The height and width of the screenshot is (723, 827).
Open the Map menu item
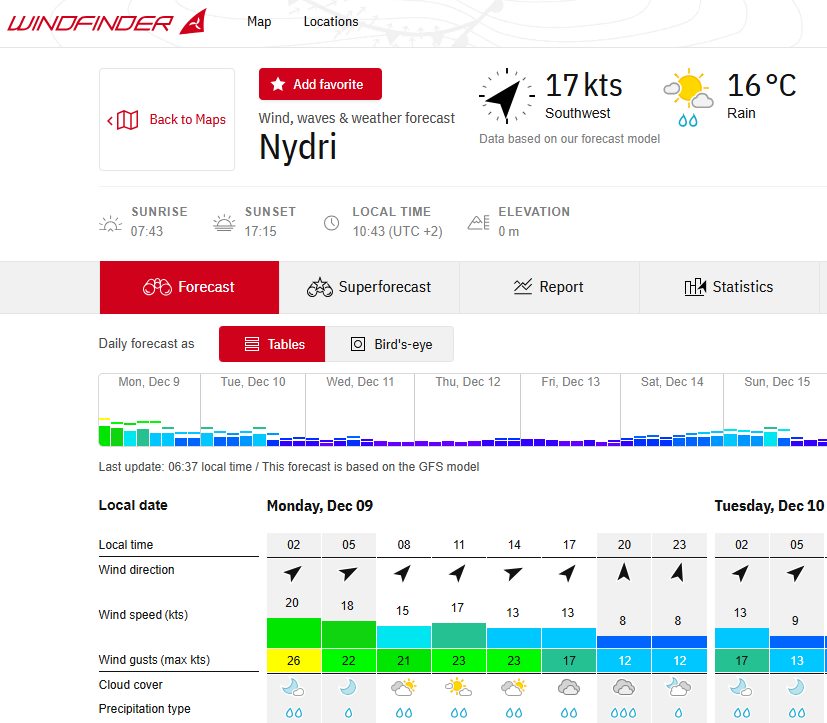[259, 22]
